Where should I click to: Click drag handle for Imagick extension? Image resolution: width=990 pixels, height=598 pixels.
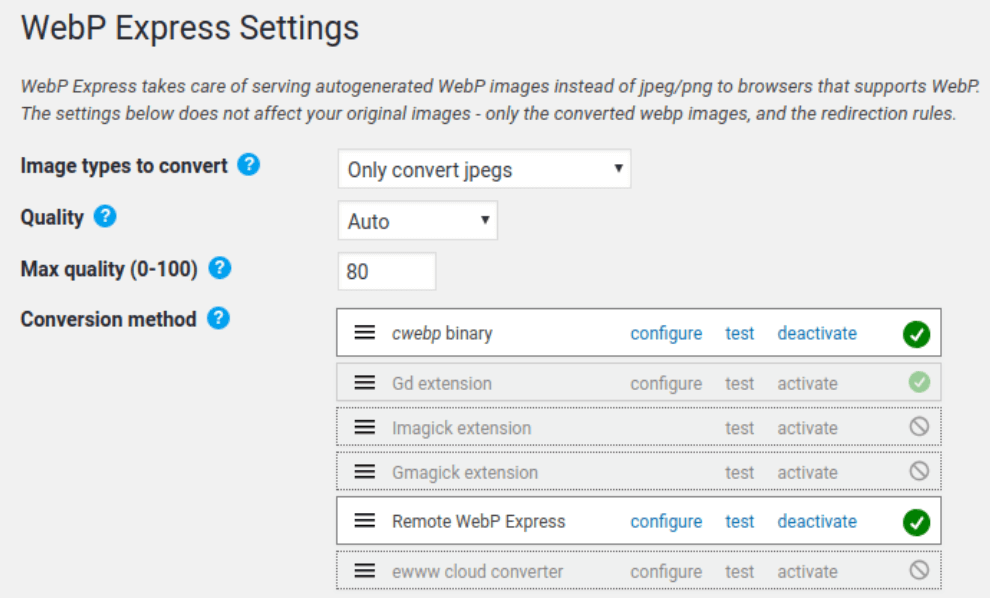click(365, 428)
